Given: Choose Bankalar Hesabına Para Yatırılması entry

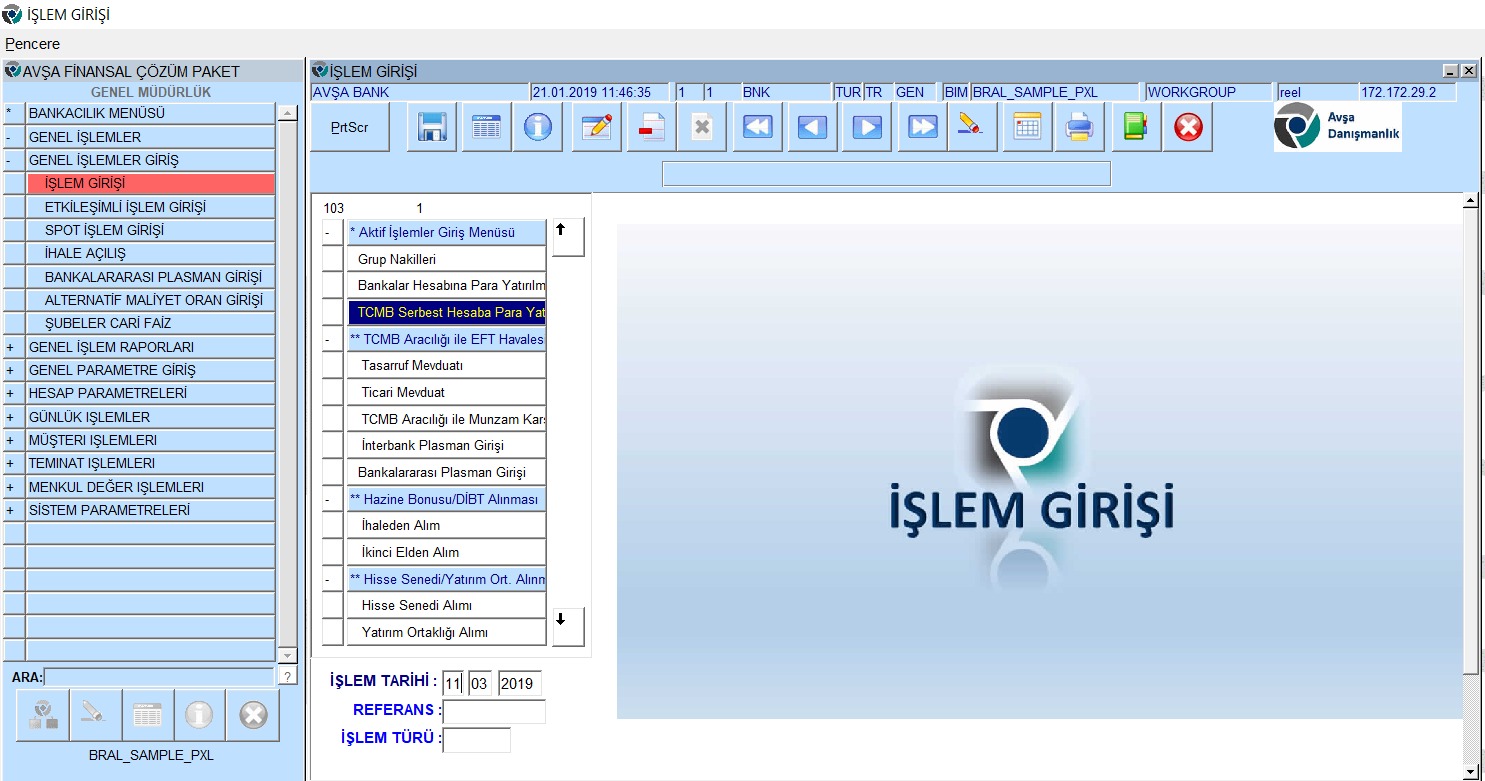Looking at the screenshot, I should point(447,286).
